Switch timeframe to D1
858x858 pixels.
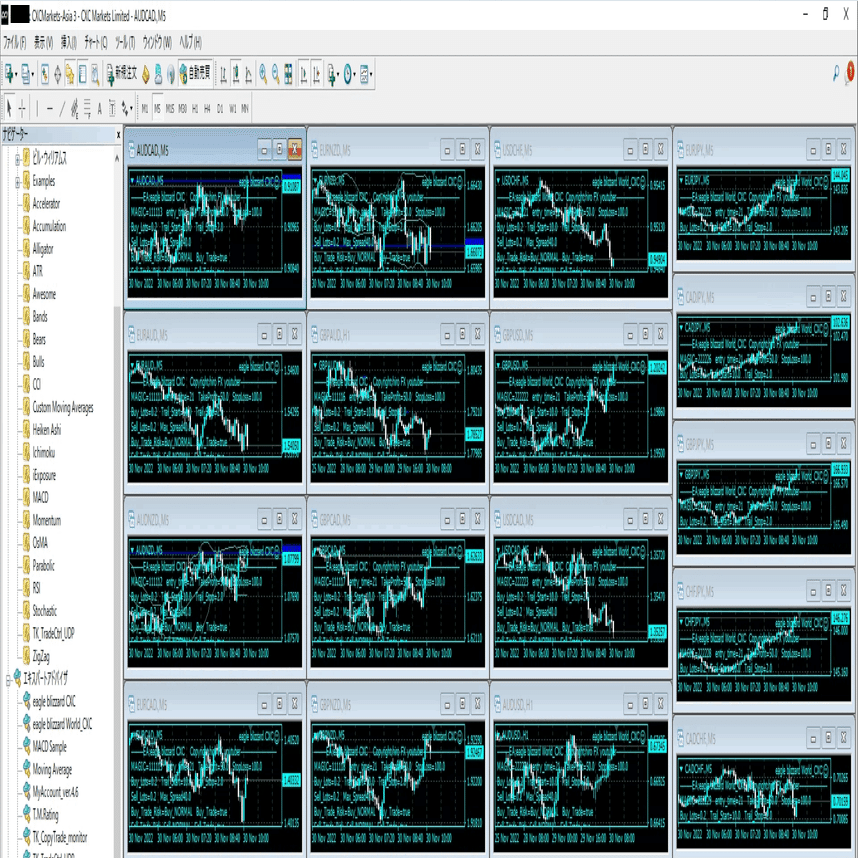pos(220,109)
